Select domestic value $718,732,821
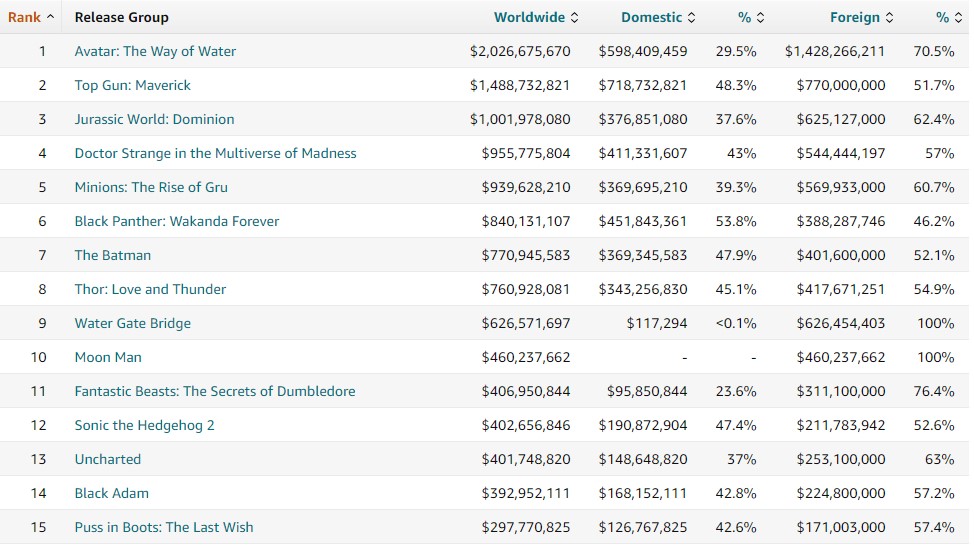Image resolution: width=974 pixels, height=547 pixels. tap(643, 85)
